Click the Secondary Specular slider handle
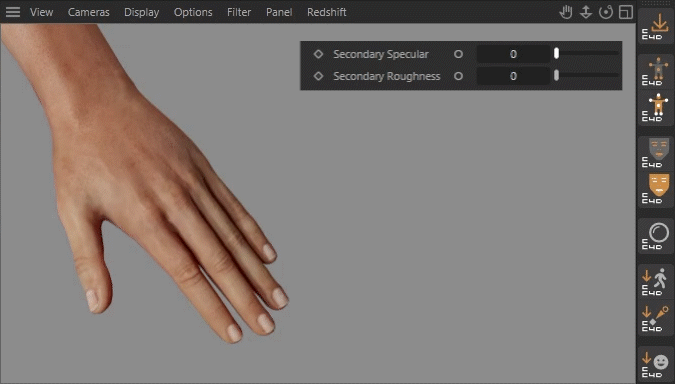This screenshot has height=384, width=675. click(x=556, y=53)
